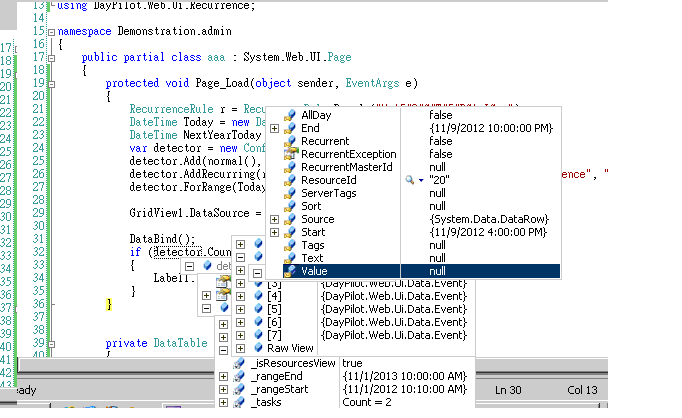Click the AllDay value false
682x418 pixels.
coord(441,115)
